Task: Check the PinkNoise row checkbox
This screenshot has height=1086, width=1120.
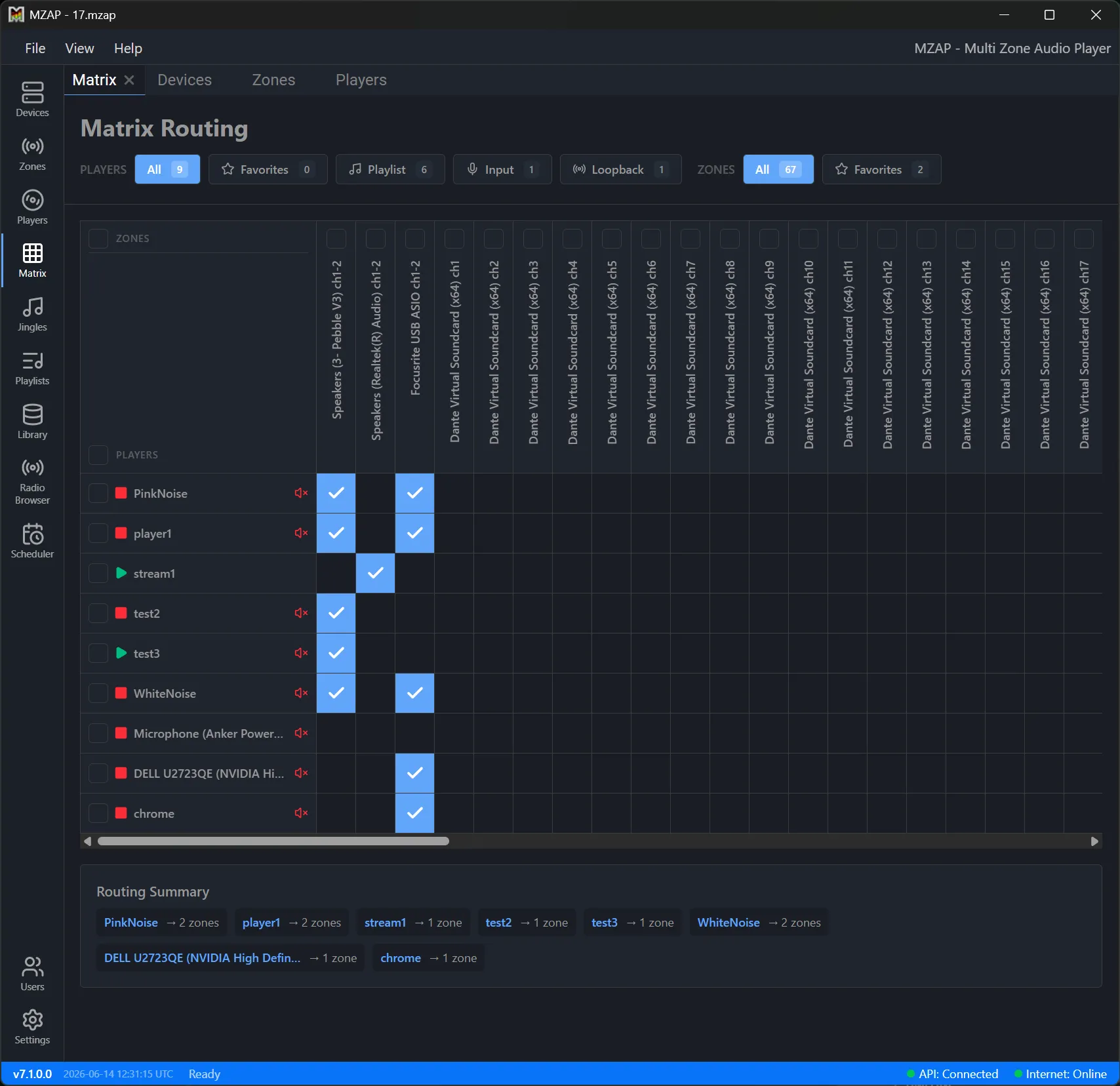Action: pos(98,493)
